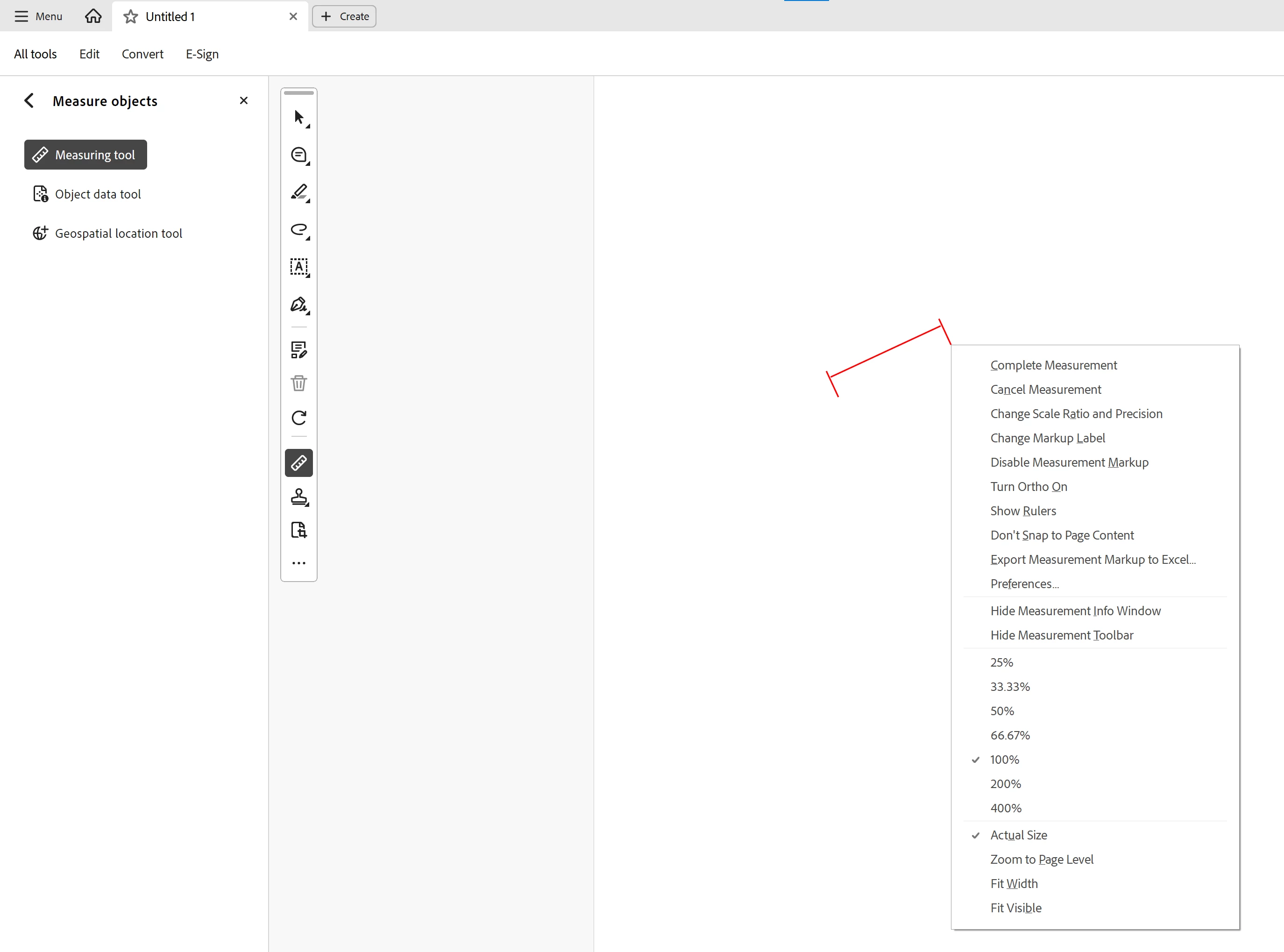Click the text box tool icon
This screenshot has height=952, width=1284.
pos(298,267)
